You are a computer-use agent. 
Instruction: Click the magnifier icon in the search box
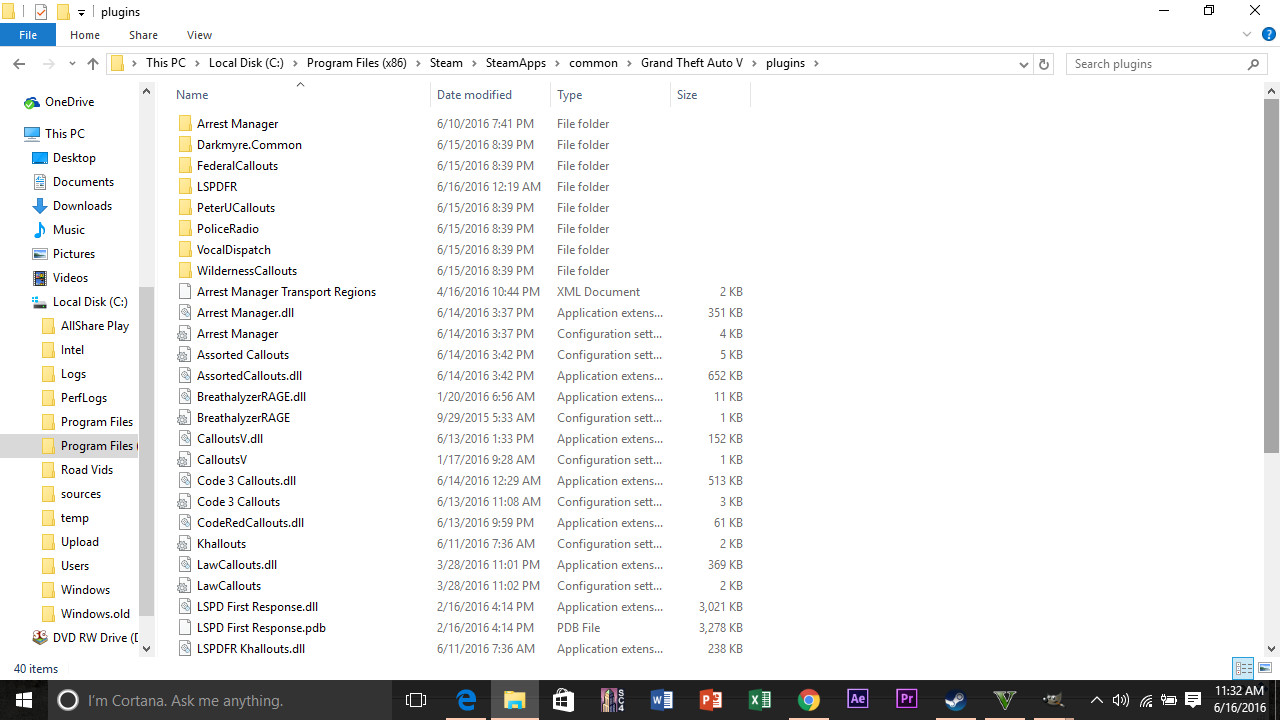pos(1253,64)
